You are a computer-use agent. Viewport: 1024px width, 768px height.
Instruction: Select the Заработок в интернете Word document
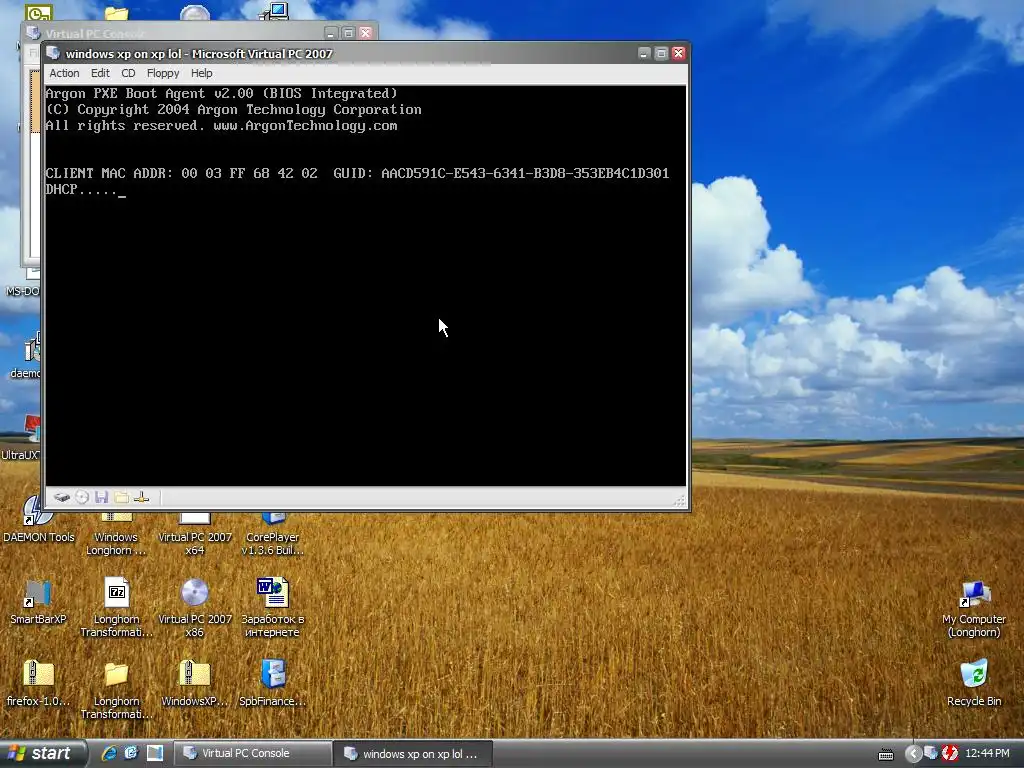tap(272, 607)
